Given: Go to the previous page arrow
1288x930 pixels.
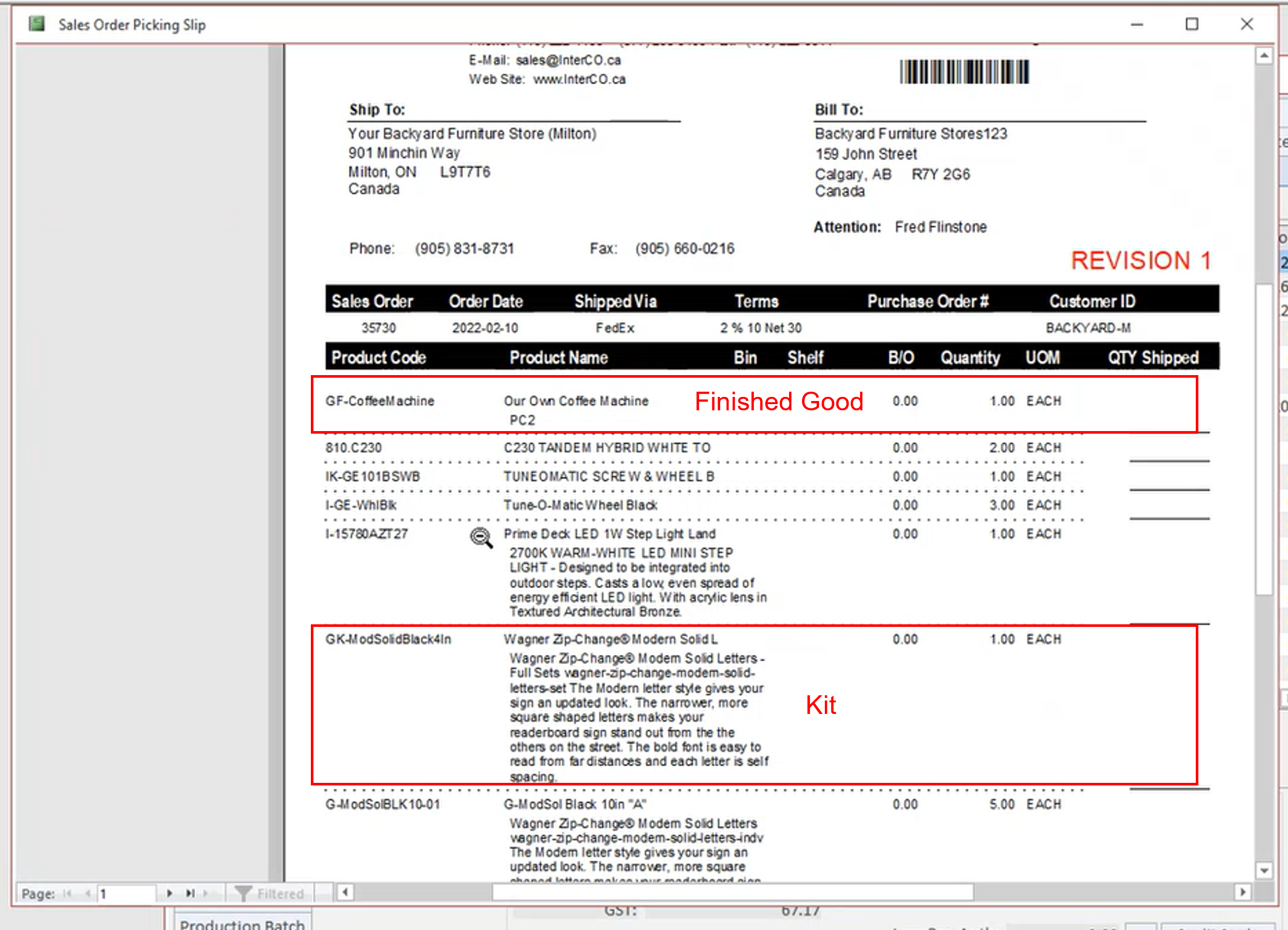Looking at the screenshot, I should [88, 893].
